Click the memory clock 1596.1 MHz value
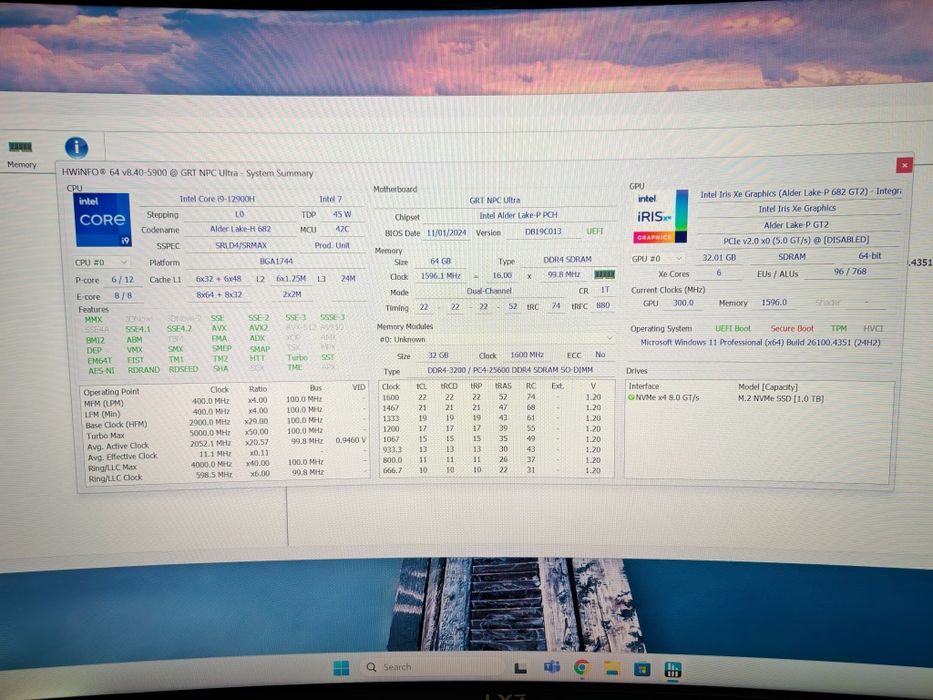The width and height of the screenshot is (933, 700). 440,276
